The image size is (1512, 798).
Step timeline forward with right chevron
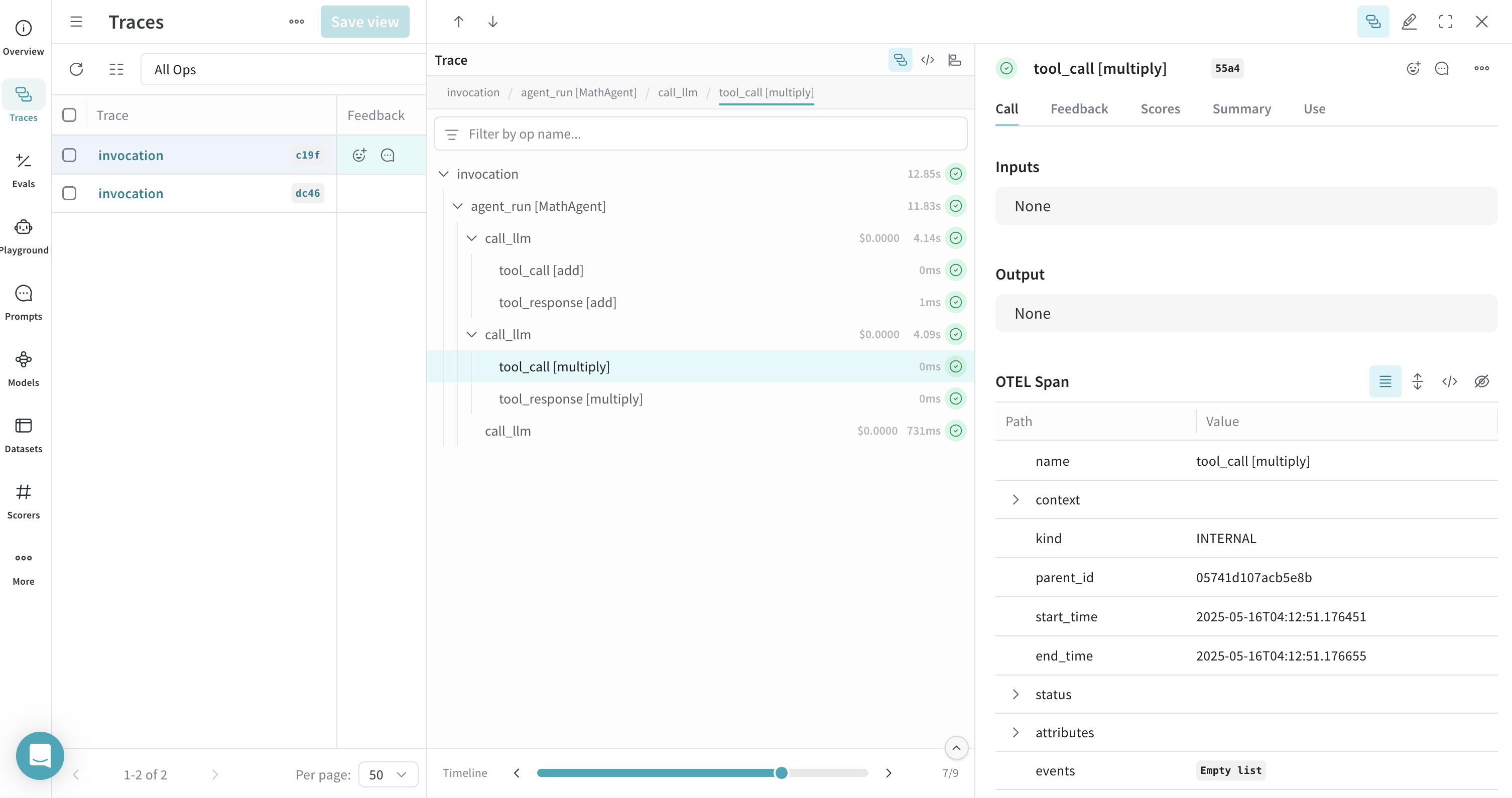888,773
